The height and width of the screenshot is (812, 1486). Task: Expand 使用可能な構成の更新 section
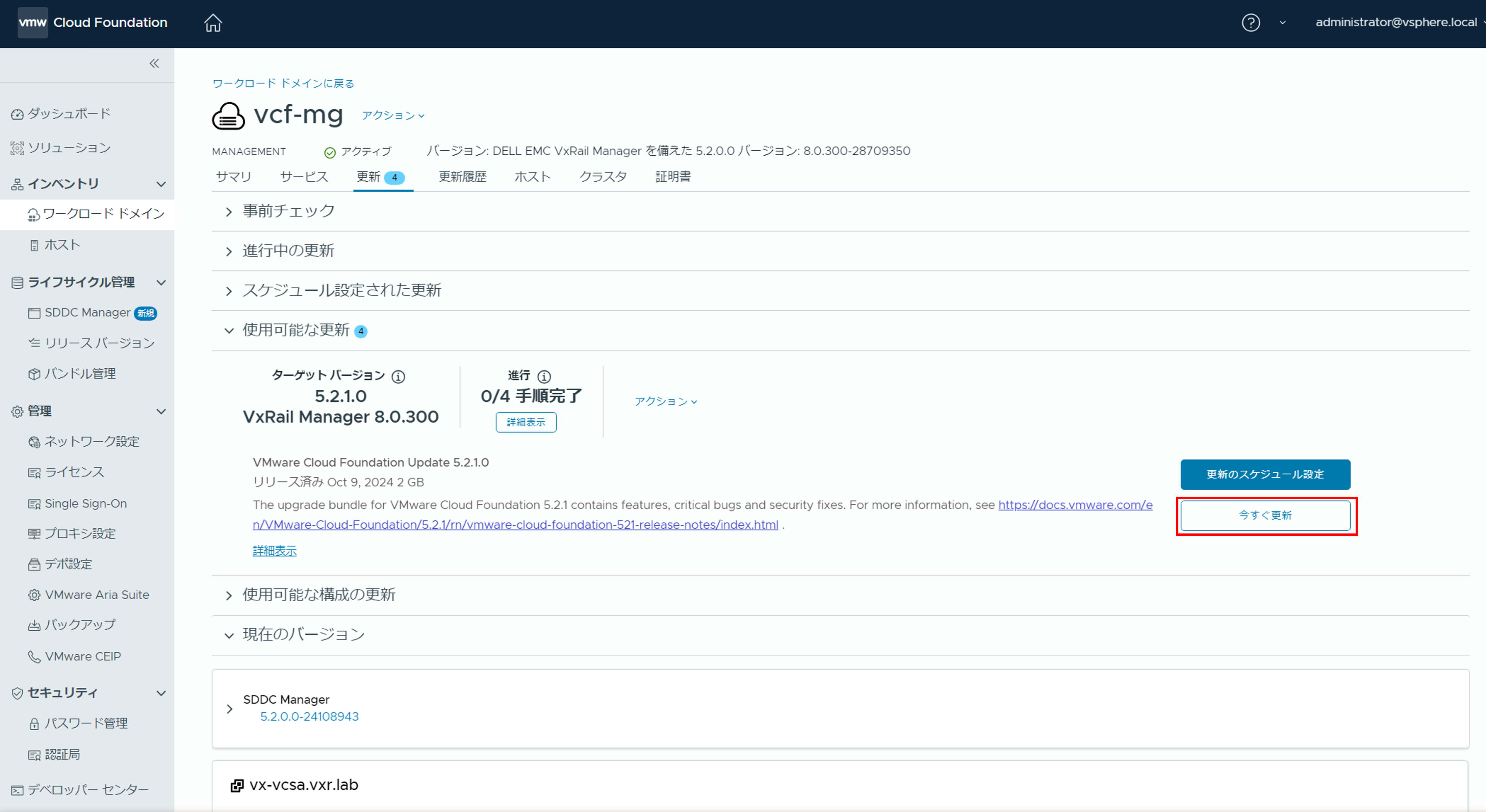pyautogui.click(x=228, y=596)
